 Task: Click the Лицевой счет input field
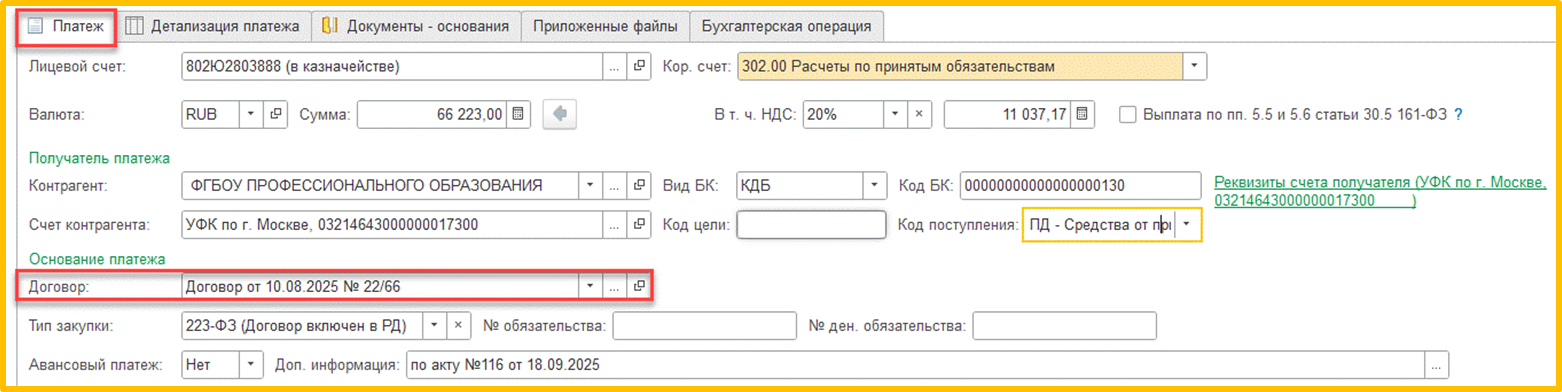tap(392, 67)
